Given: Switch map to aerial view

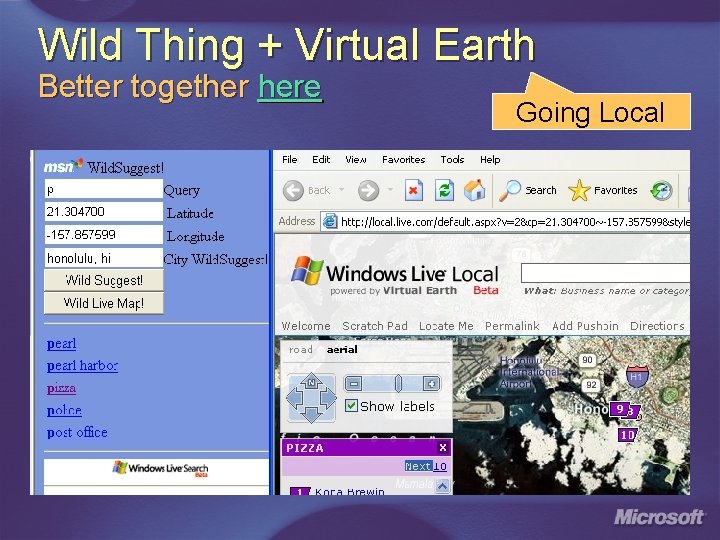Looking at the screenshot, I should 342,350.
